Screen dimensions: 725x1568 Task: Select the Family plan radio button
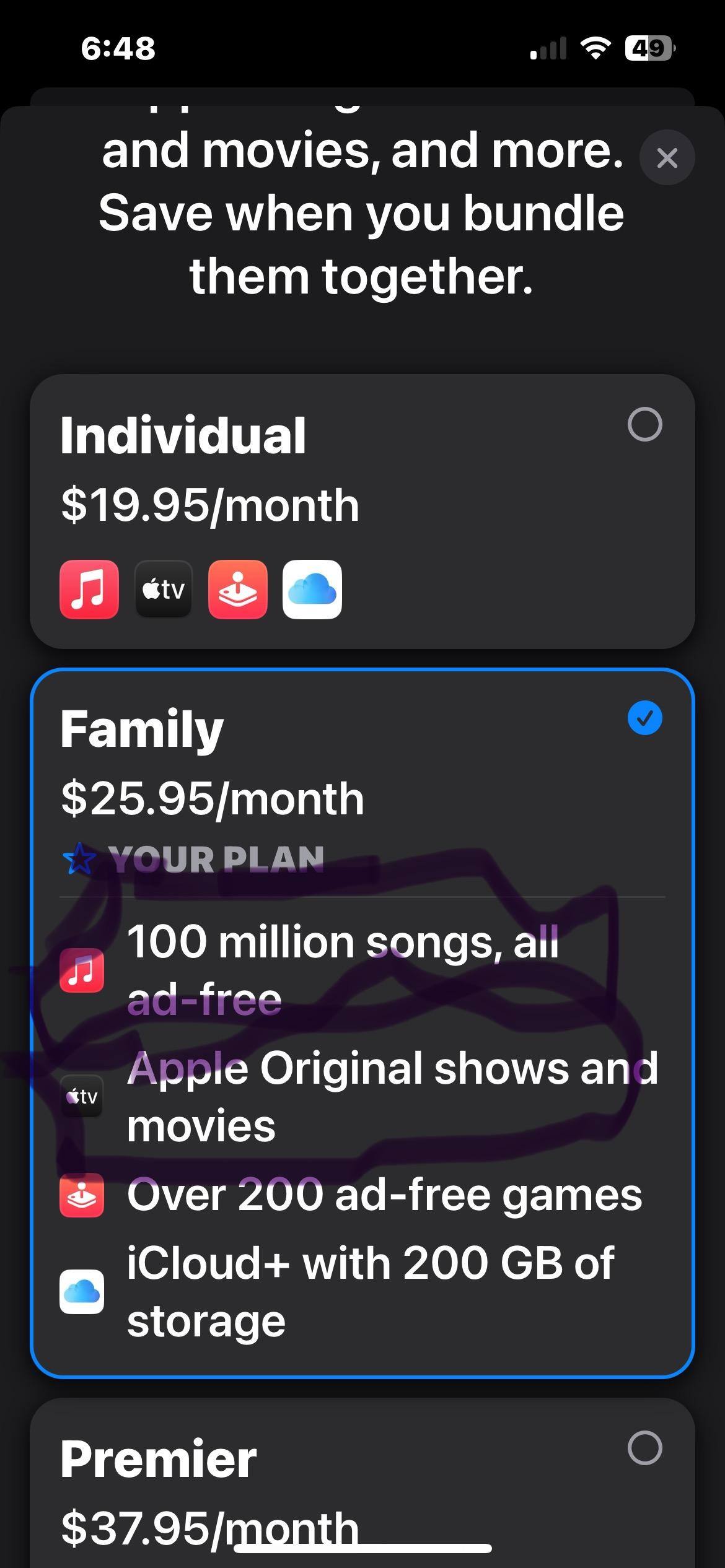pyautogui.click(x=644, y=718)
